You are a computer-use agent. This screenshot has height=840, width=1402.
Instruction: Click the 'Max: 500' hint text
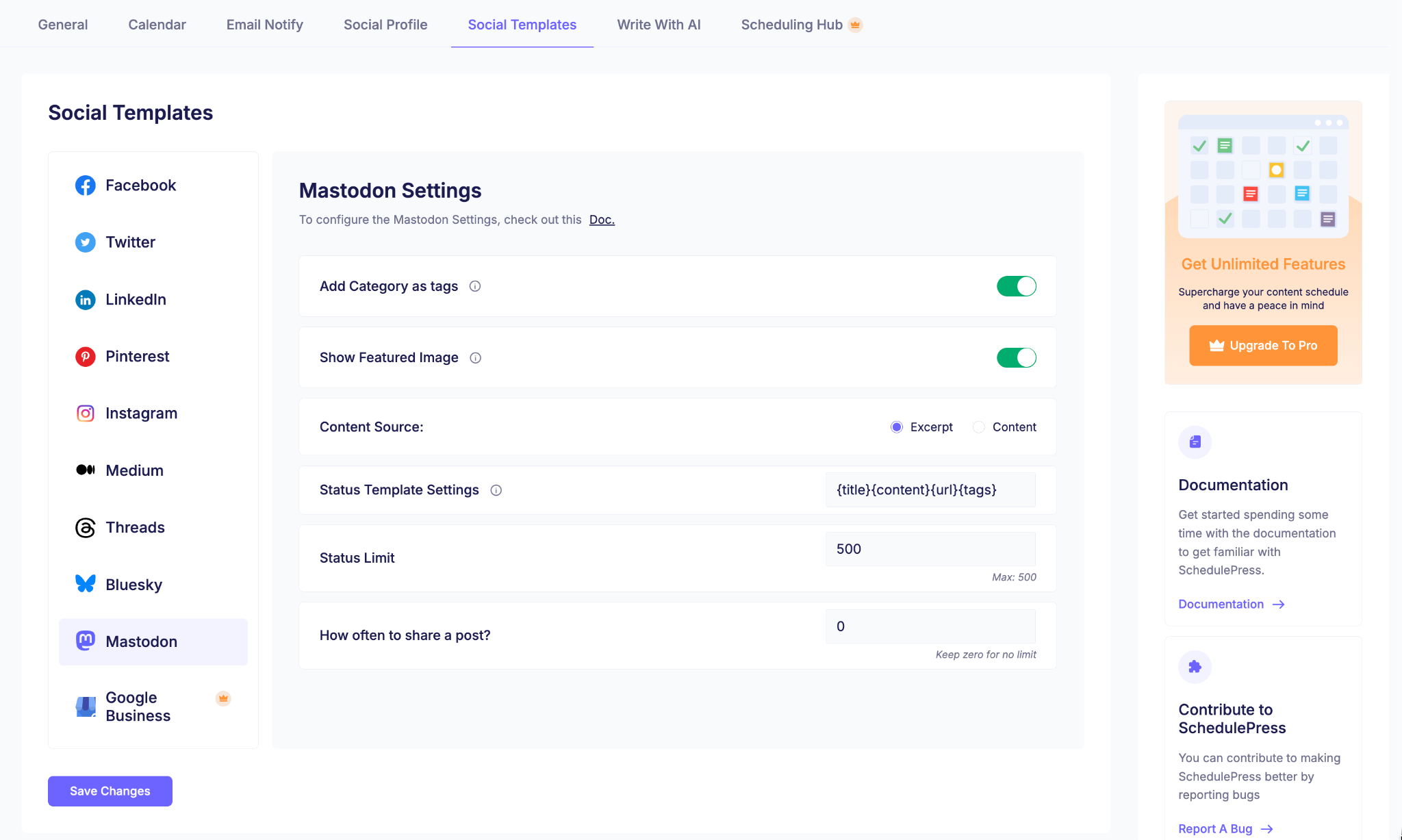click(1014, 577)
